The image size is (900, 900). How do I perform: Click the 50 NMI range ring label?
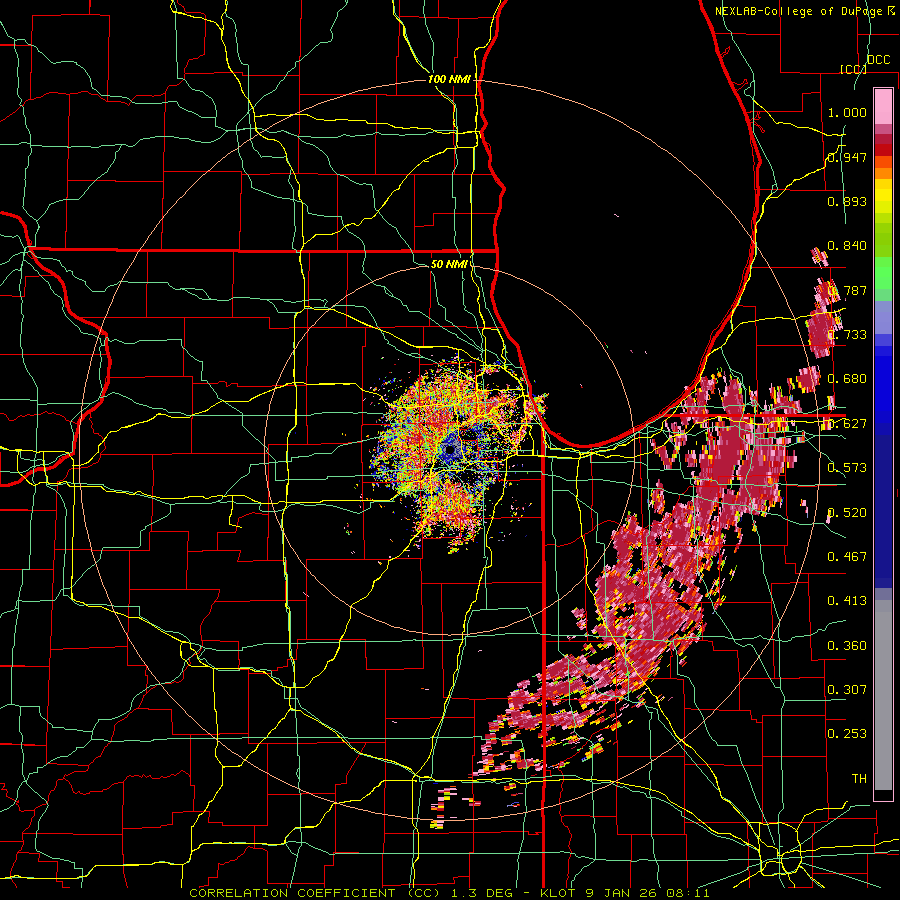(x=449, y=264)
